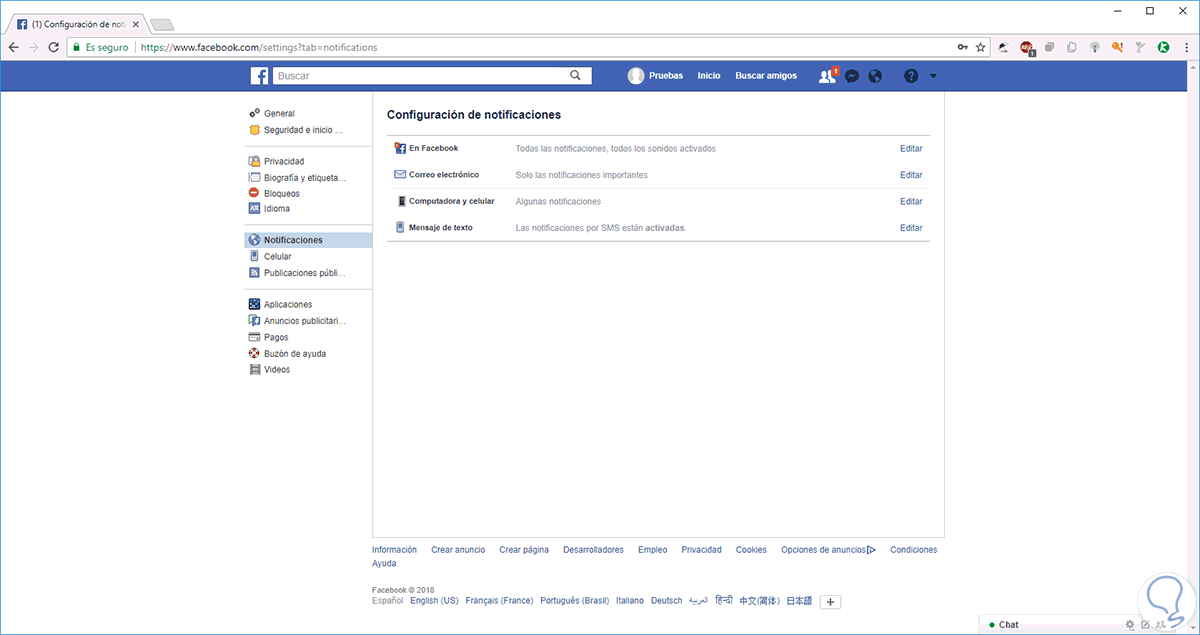Open Empleo footer link
The image size is (1200, 635).
tap(652, 550)
